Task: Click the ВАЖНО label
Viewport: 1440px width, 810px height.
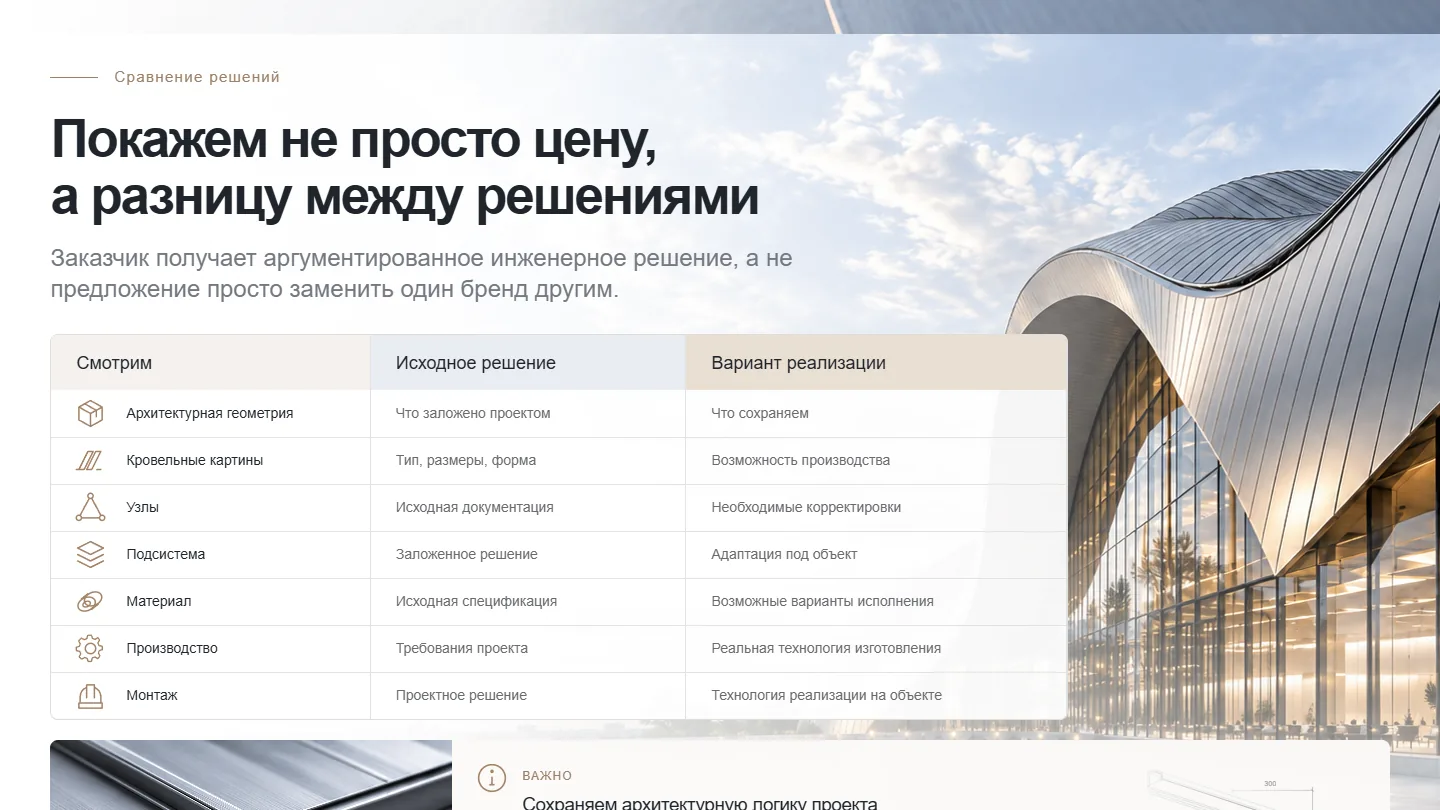Action: (547, 776)
